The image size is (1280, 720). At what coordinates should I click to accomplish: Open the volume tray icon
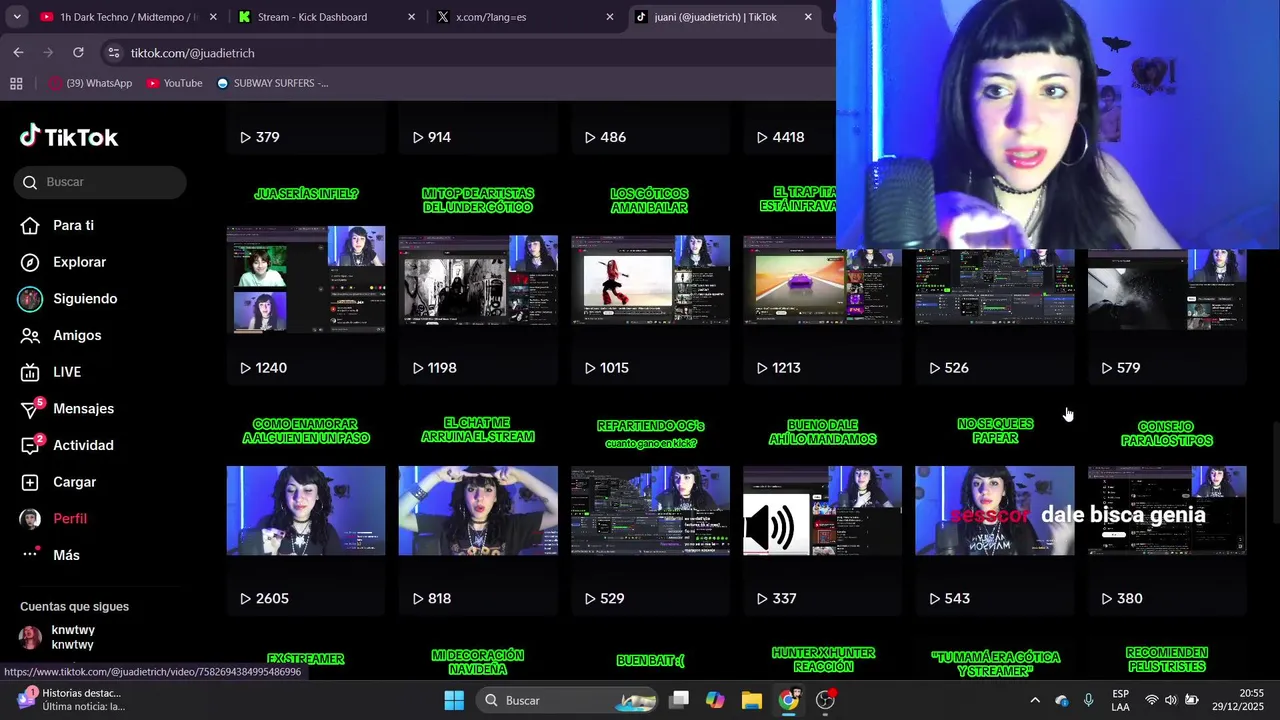click(1170, 700)
